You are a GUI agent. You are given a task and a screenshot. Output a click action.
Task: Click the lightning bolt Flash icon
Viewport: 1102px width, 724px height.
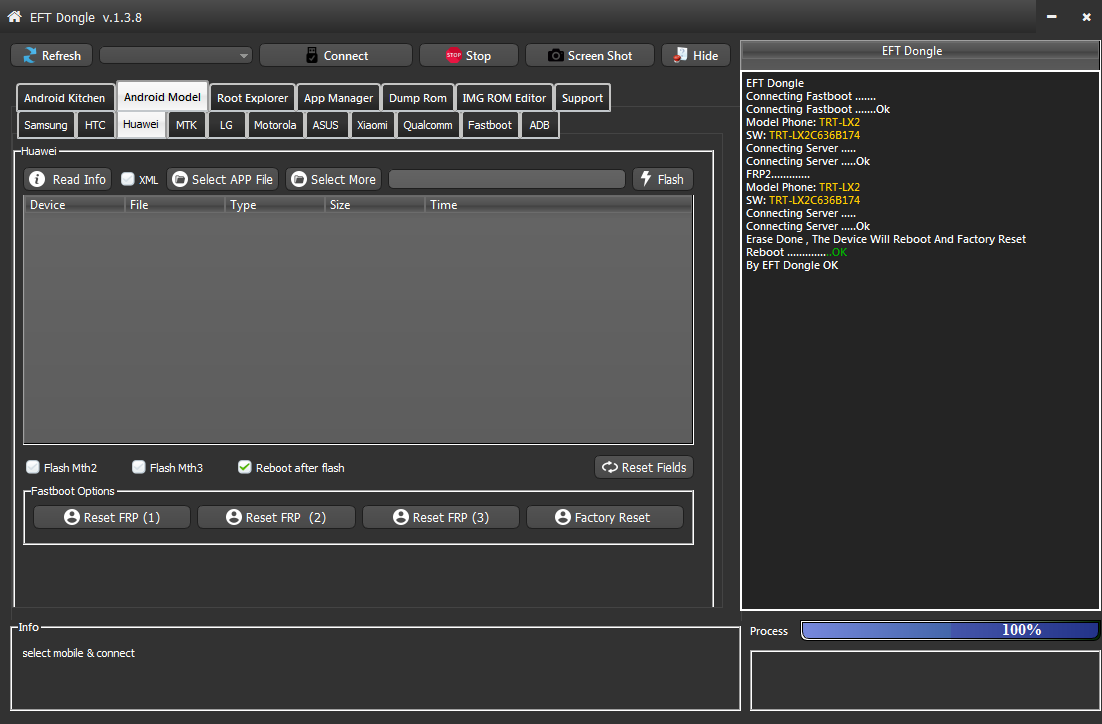pos(646,179)
